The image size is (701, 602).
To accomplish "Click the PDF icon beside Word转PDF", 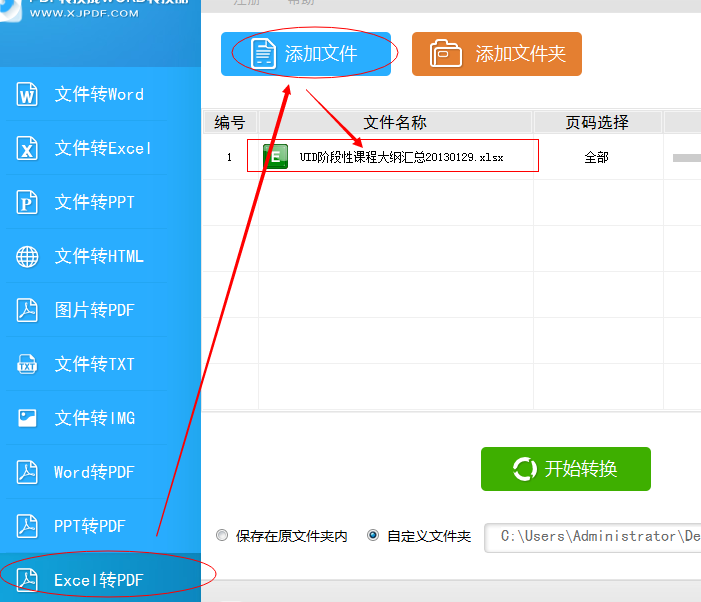I will (27, 472).
